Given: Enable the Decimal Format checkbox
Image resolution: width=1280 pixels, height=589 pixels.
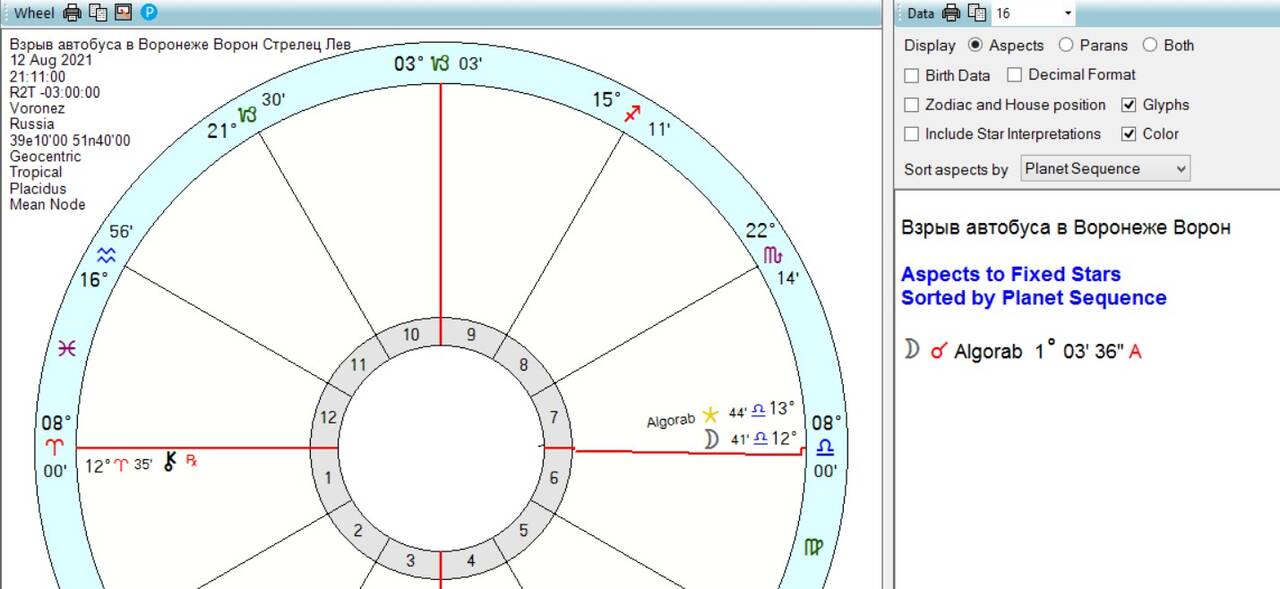Looking at the screenshot, I should click(1015, 74).
